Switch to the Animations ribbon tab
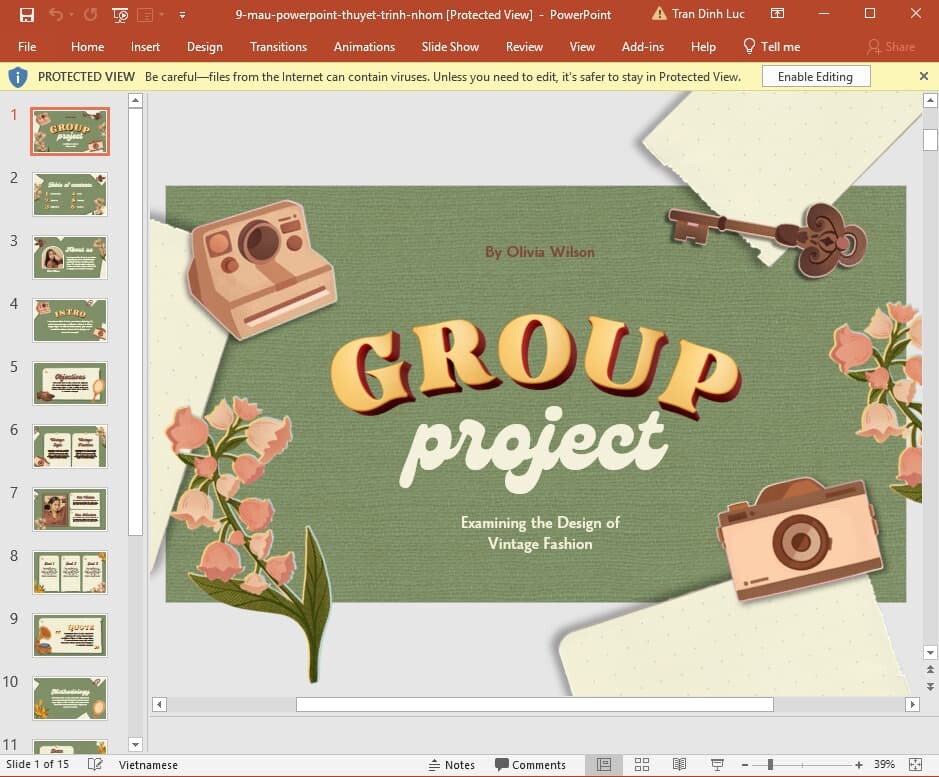The image size is (939, 777). point(364,46)
